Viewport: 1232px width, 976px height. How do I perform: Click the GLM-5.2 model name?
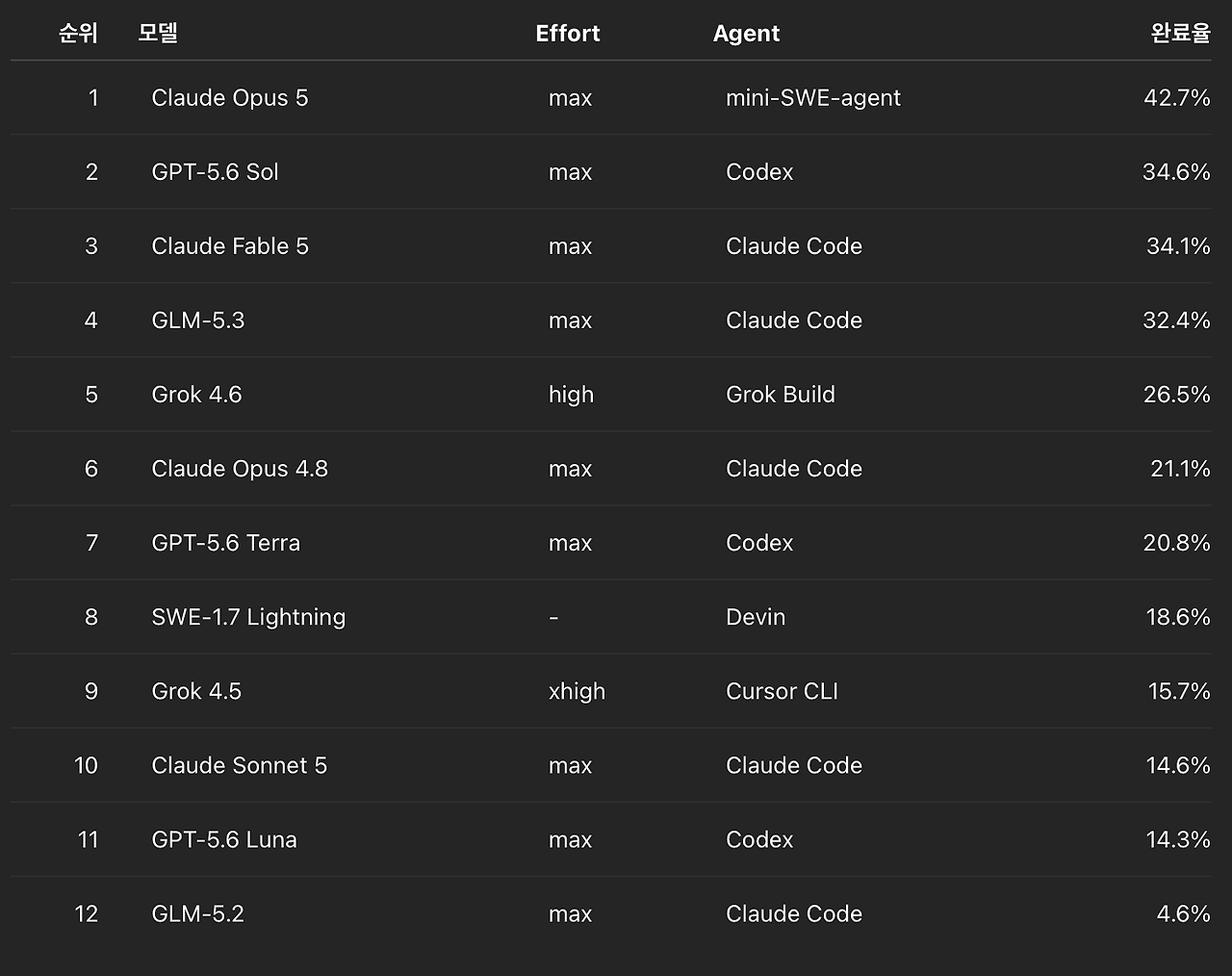(x=197, y=913)
